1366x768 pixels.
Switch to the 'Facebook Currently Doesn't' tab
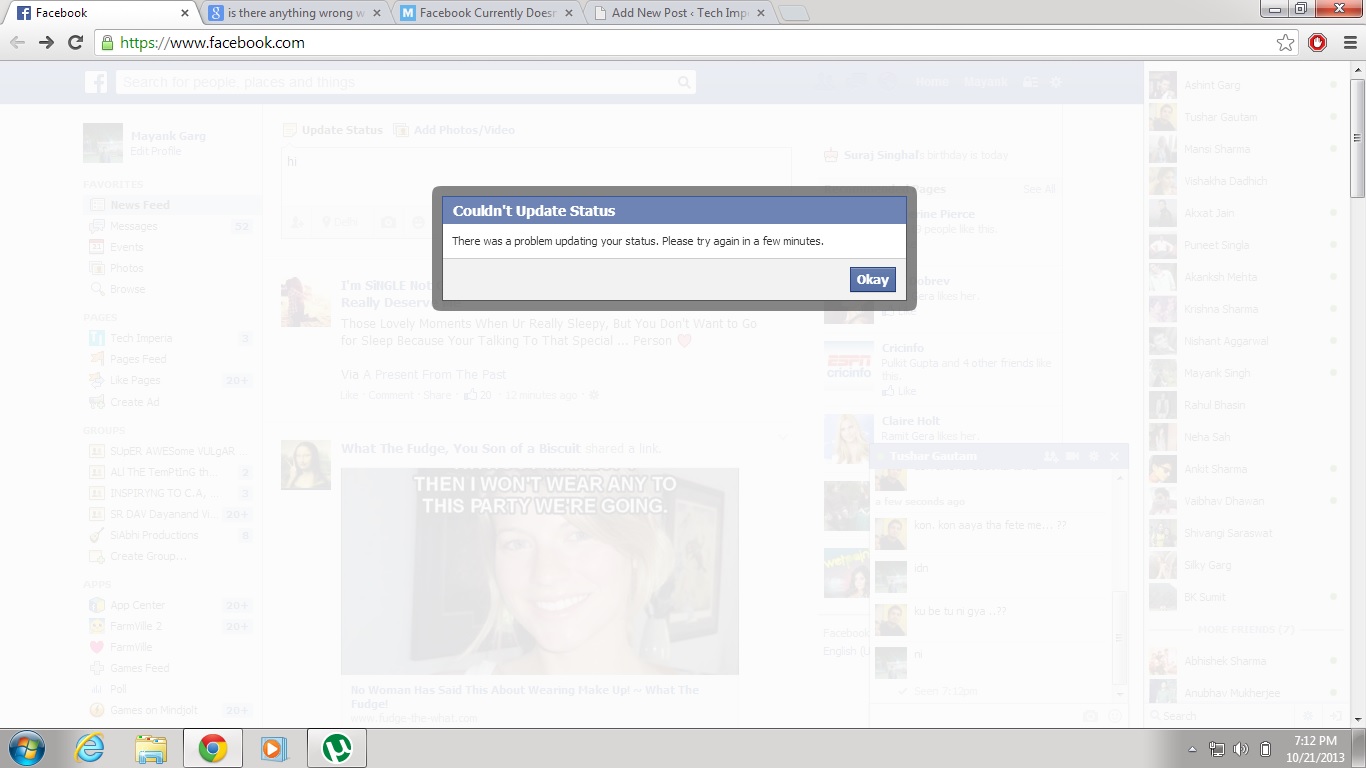tap(485, 13)
